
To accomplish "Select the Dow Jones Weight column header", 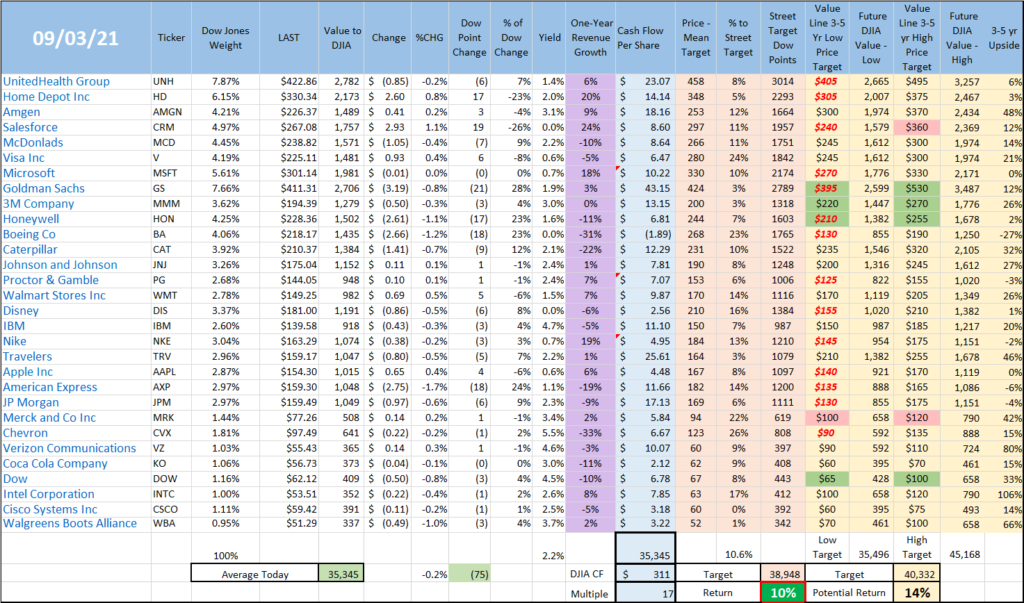I will coord(225,38).
